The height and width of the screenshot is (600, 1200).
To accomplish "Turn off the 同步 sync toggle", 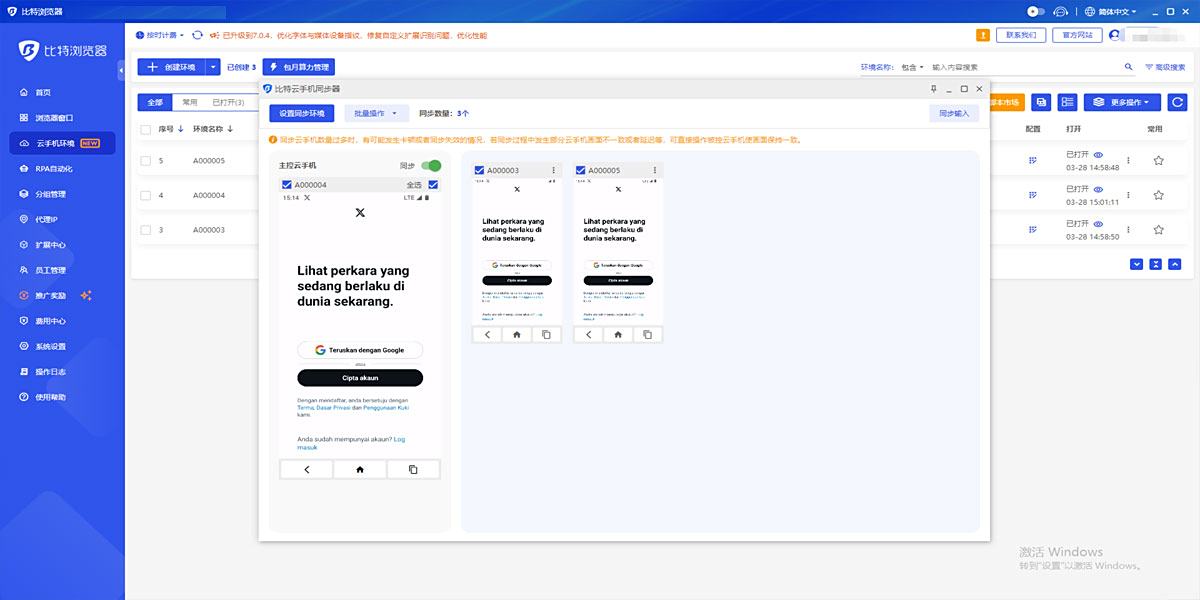I will tap(431, 166).
